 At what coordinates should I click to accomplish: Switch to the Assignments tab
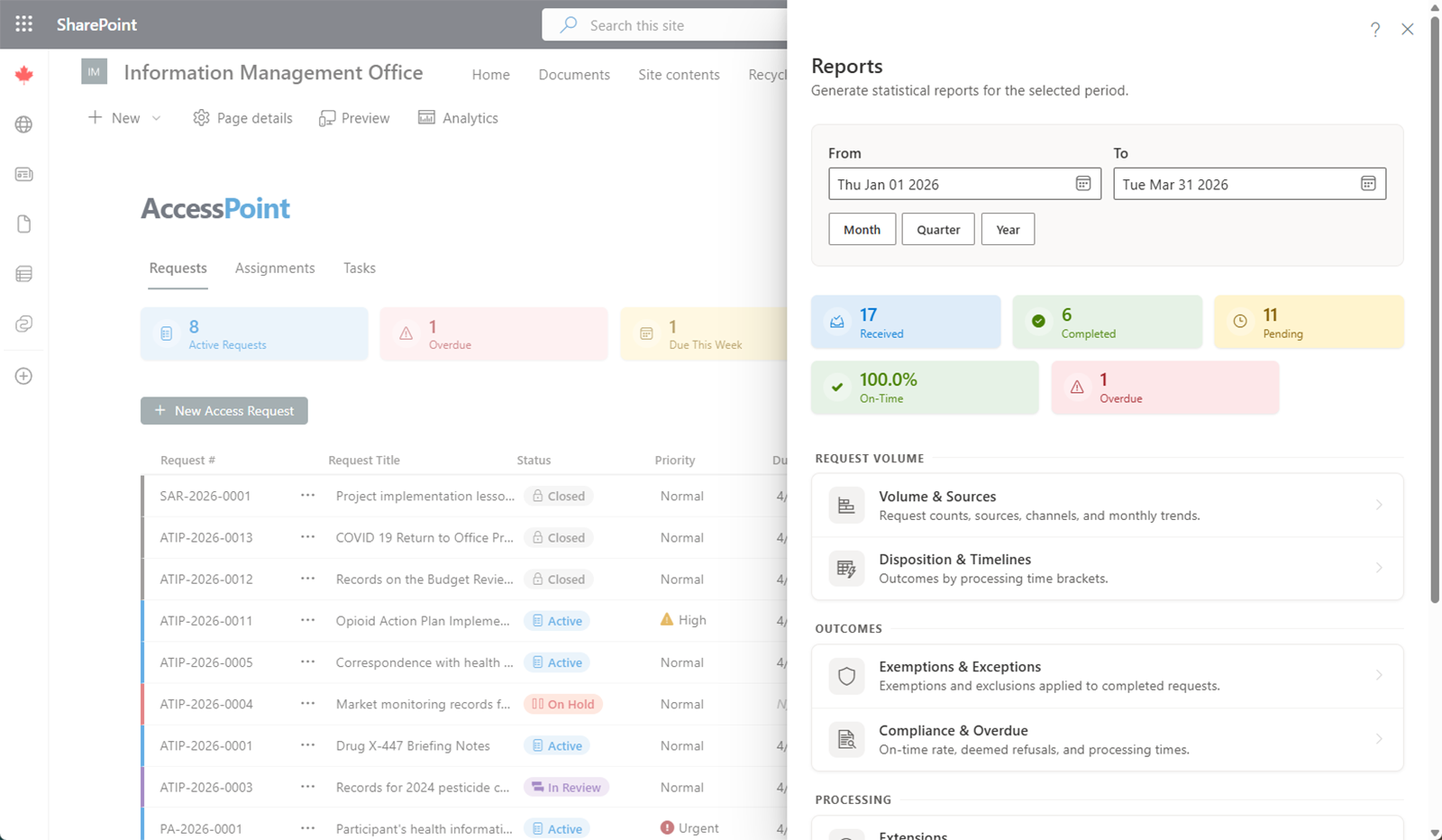coord(275,268)
